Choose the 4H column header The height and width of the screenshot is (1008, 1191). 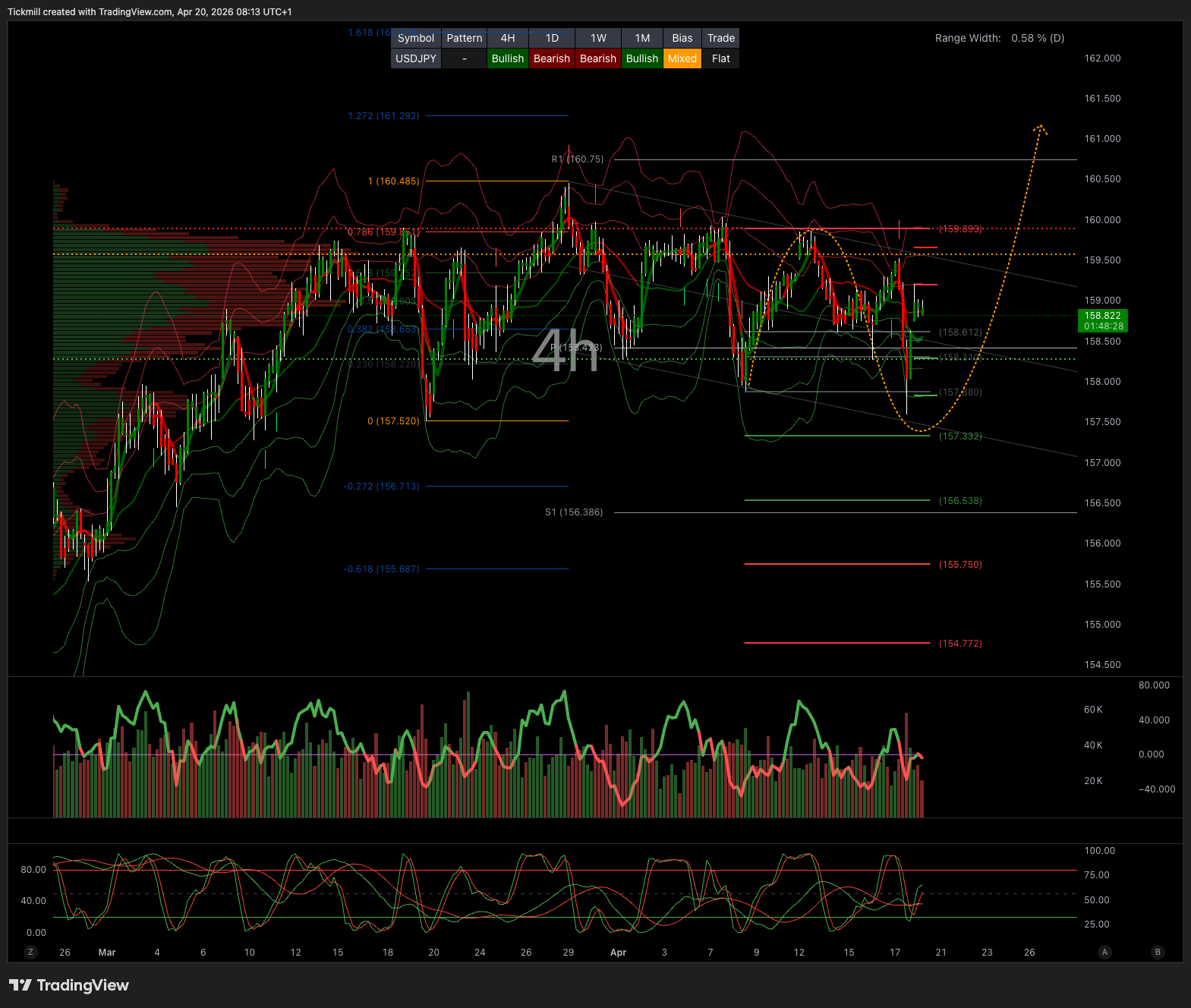coord(507,38)
